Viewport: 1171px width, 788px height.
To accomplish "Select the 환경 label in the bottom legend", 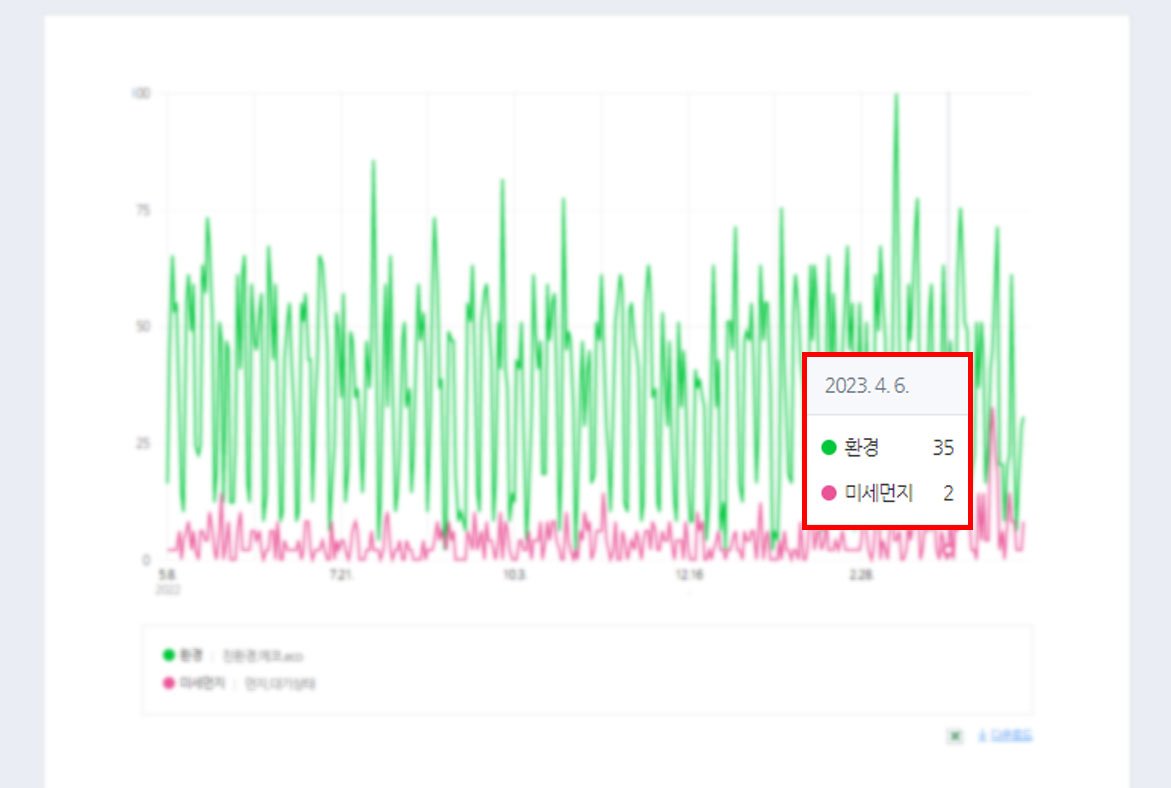I will pos(191,655).
